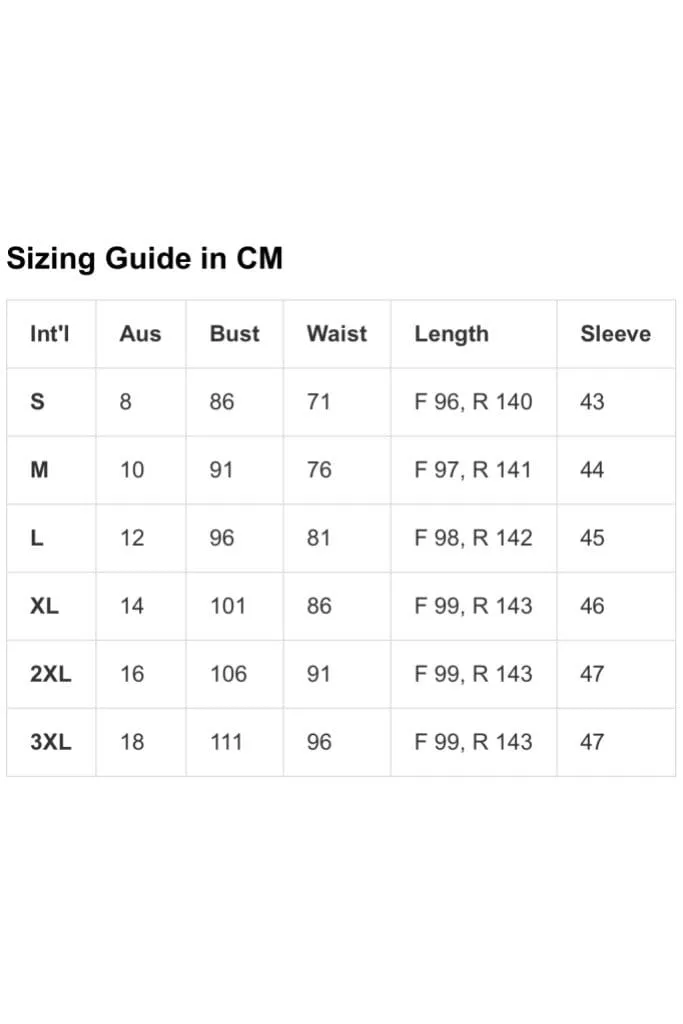
Task: Click sleeve value 43 in S row
Action: (x=592, y=402)
